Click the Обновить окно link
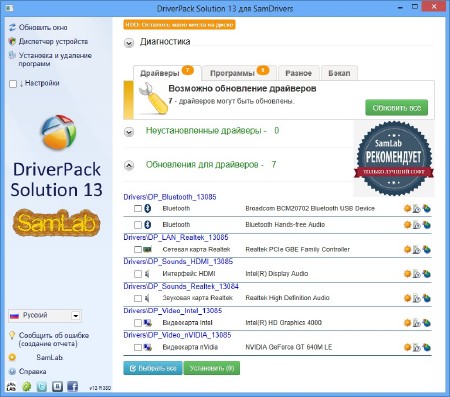450x397 pixels. click(43, 27)
